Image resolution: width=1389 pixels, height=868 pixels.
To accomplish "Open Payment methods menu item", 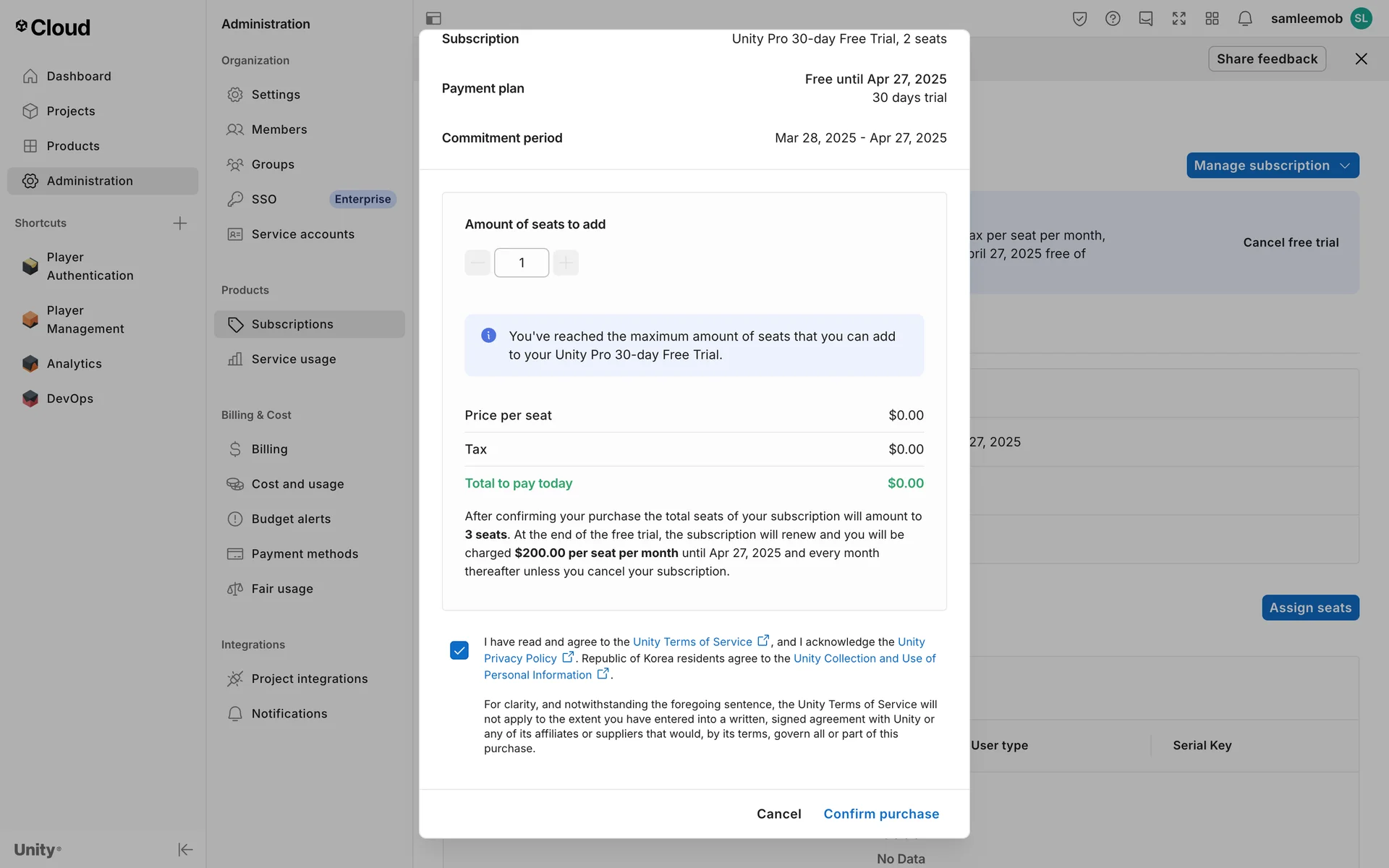I will (305, 554).
